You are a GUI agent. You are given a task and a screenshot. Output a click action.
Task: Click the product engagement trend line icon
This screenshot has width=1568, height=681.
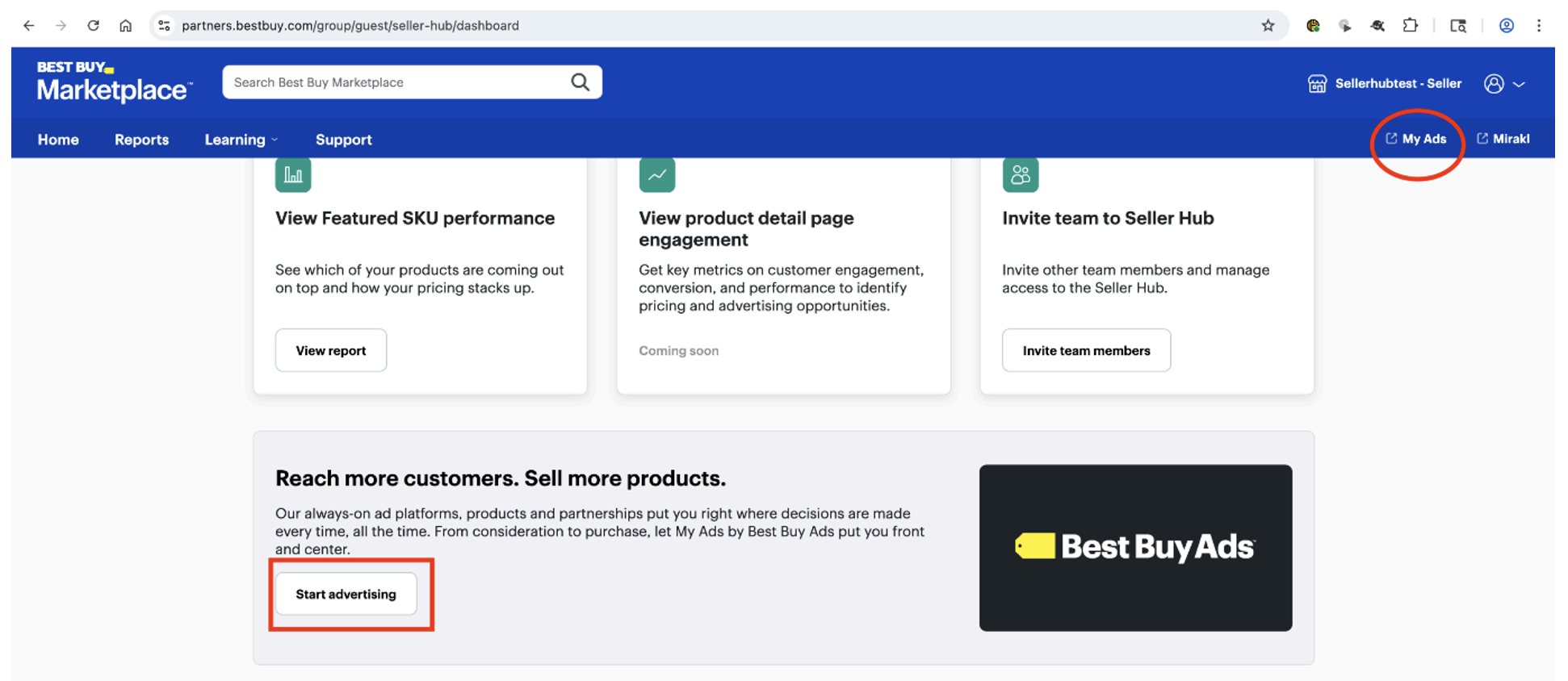657,174
